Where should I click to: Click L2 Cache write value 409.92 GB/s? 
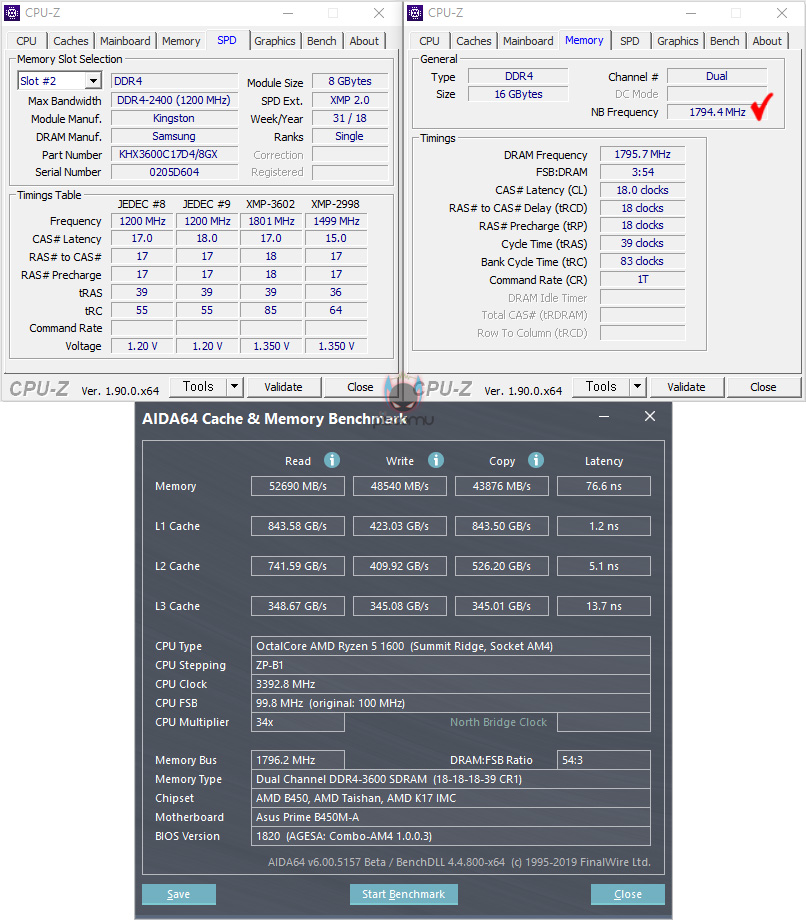pyautogui.click(x=399, y=566)
